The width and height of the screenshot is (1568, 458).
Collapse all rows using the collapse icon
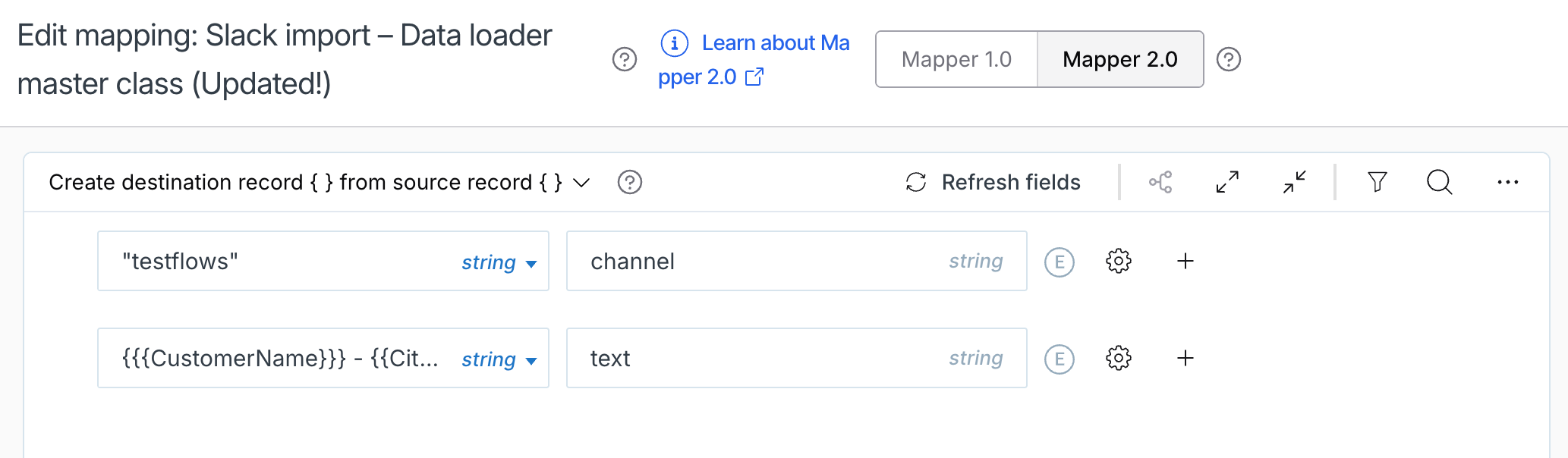pyautogui.click(x=1292, y=182)
